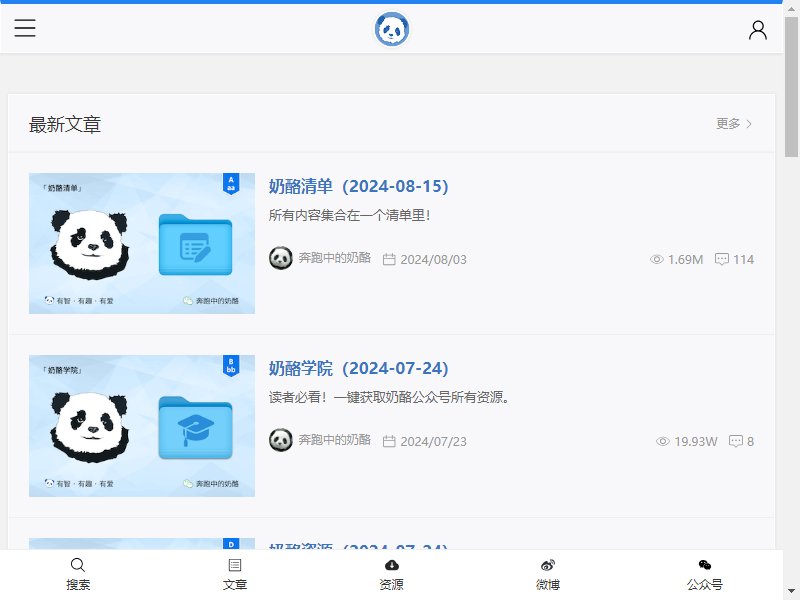
Task: Open 资源 tab in bottom bar
Action: pyautogui.click(x=391, y=574)
